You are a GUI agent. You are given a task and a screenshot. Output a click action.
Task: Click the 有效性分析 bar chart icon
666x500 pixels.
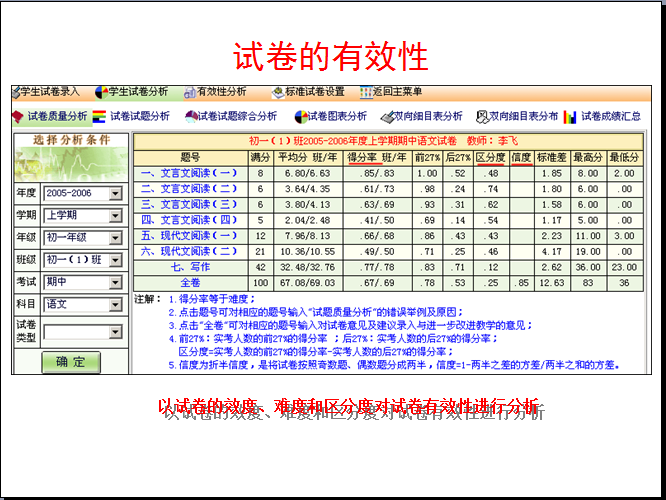tap(190, 92)
